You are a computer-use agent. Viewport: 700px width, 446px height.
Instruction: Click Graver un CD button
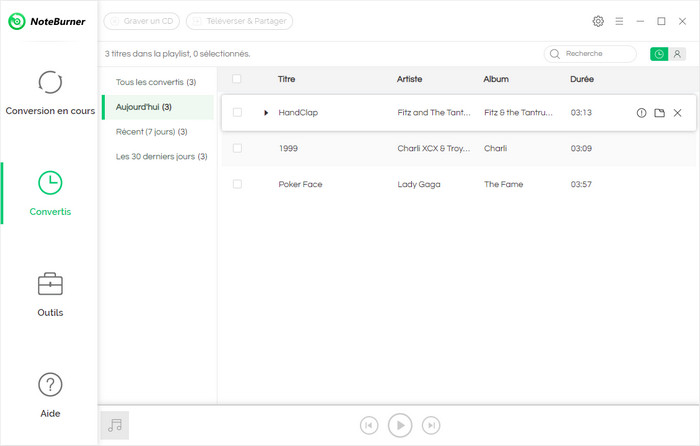(x=142, y=21)
